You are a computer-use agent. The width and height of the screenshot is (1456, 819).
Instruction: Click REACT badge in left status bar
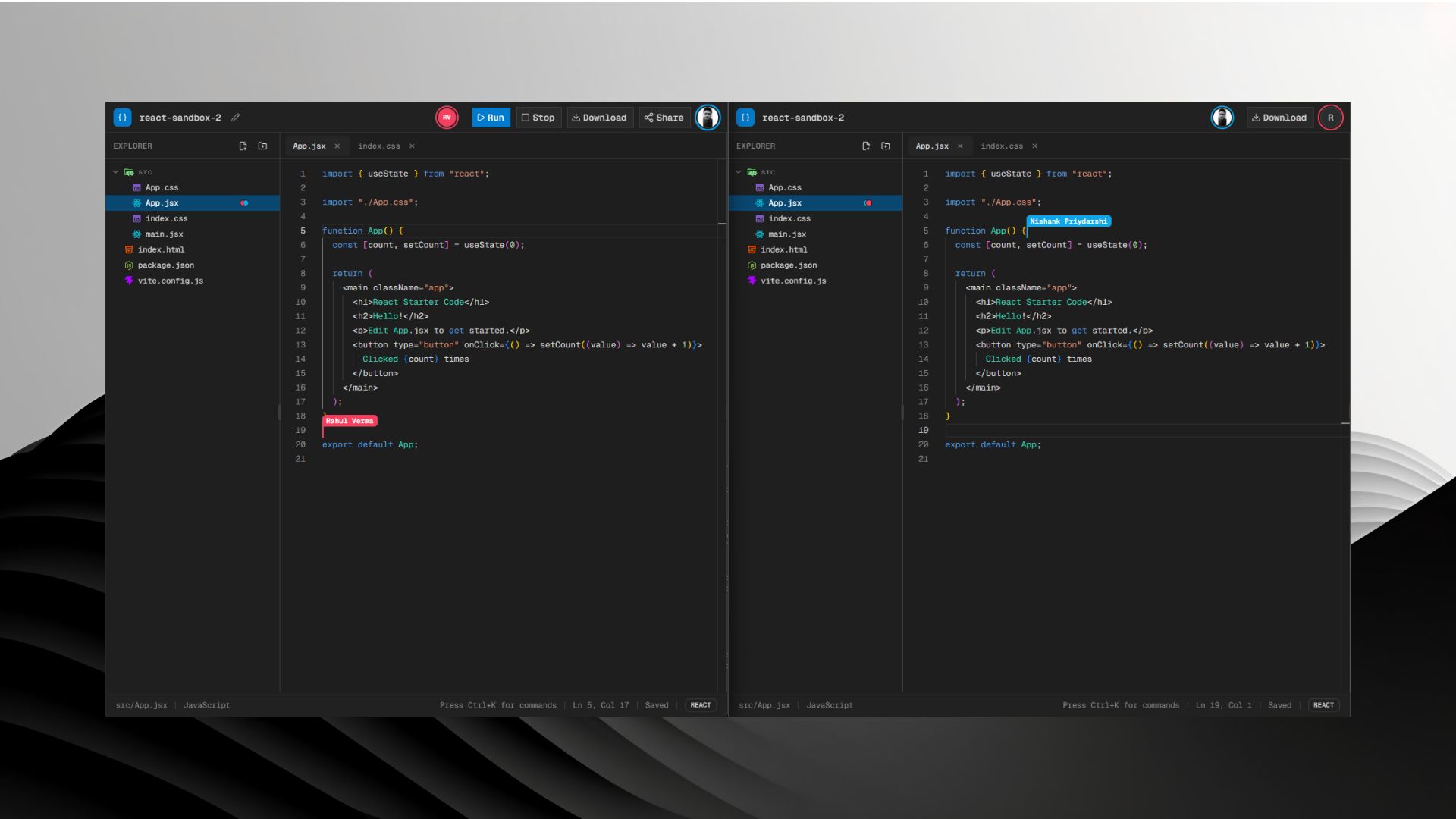pos(701,705)
